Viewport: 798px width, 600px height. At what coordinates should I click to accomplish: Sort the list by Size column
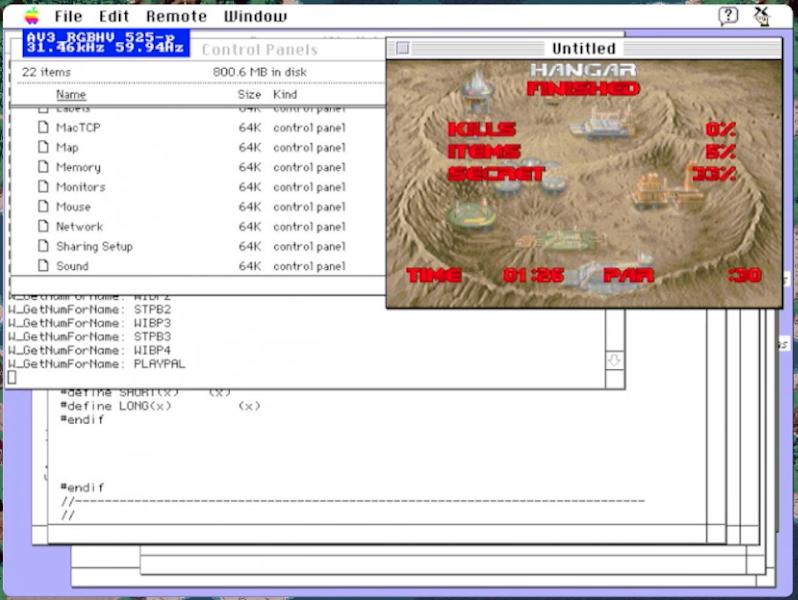[x=249, y=95]
